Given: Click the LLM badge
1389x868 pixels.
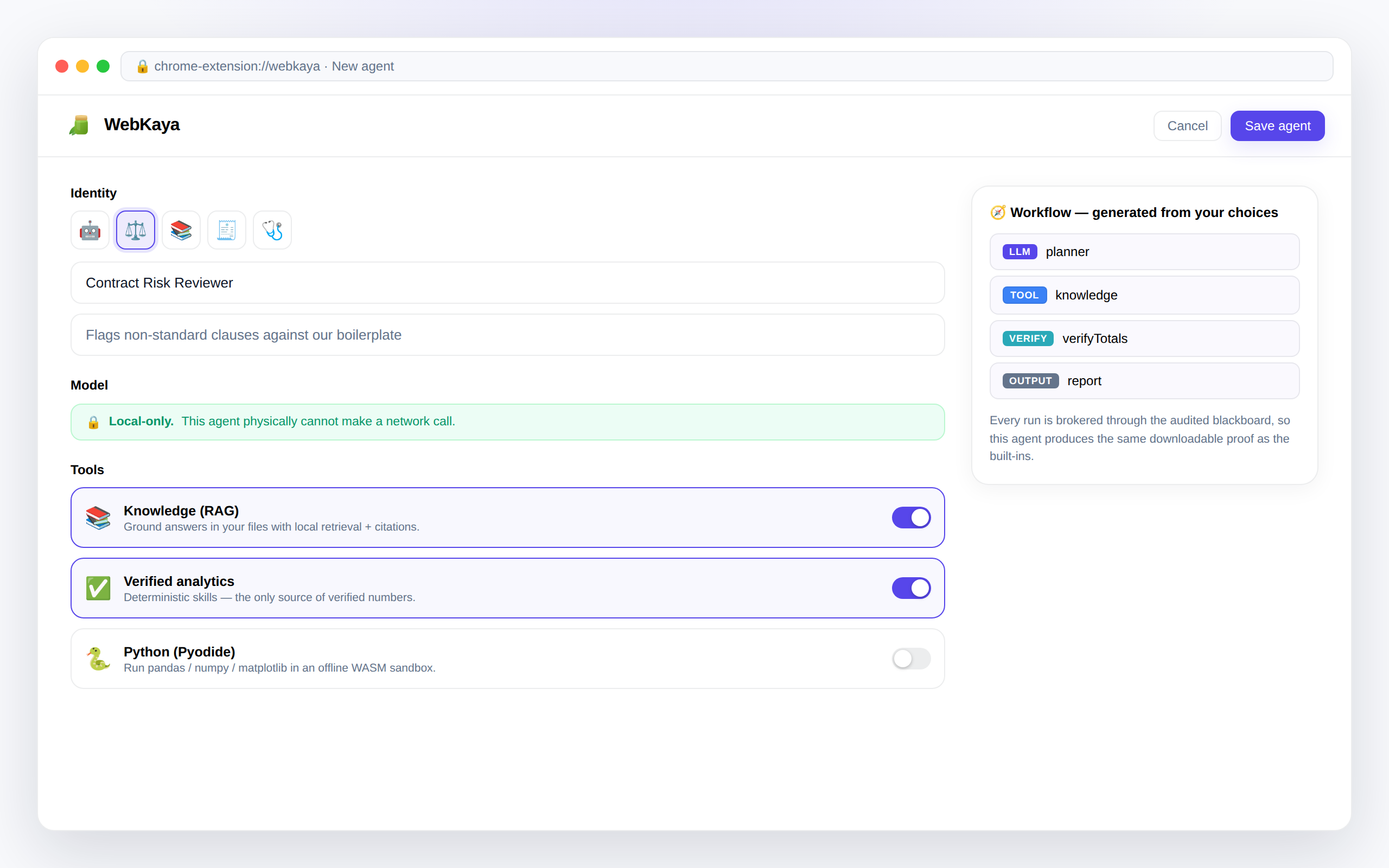Looking at the screenshot, I should (x=1020, y=252).
